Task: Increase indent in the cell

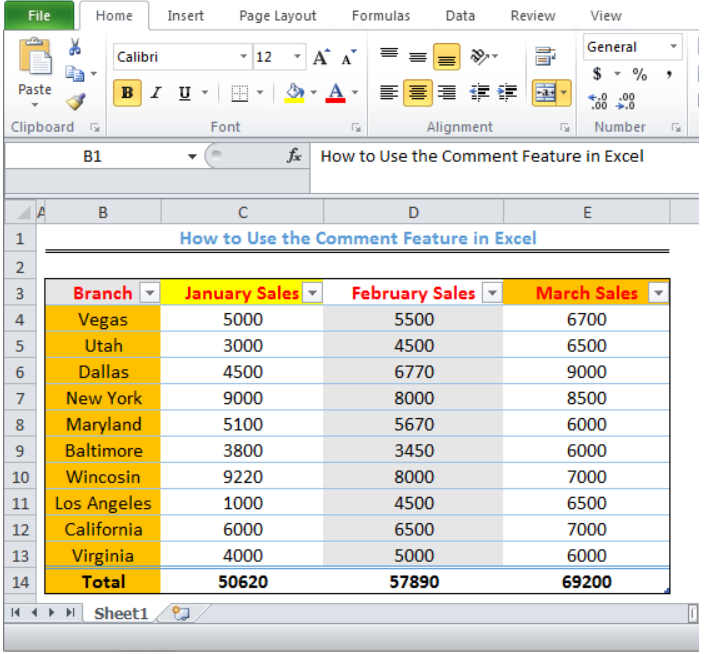Action: pyautogui.click(x=507, y=92)
